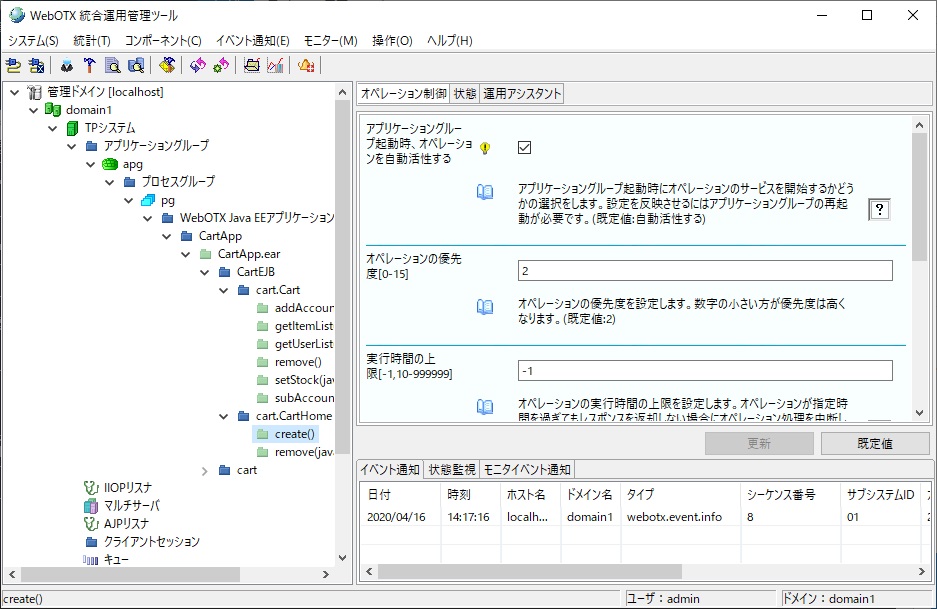The image size is (937, 609).
Task: Click the book icon beside priority description
Action: pos(485,307)
